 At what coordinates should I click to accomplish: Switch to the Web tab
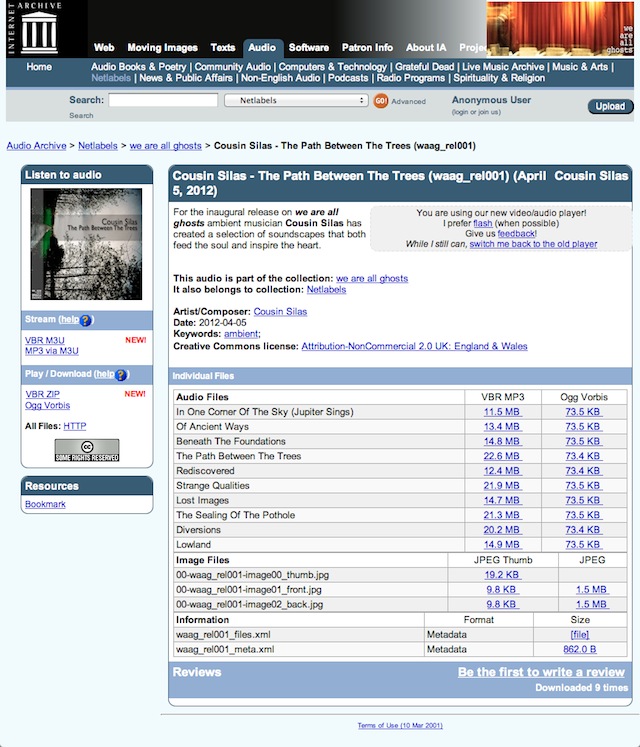(104, 48)
